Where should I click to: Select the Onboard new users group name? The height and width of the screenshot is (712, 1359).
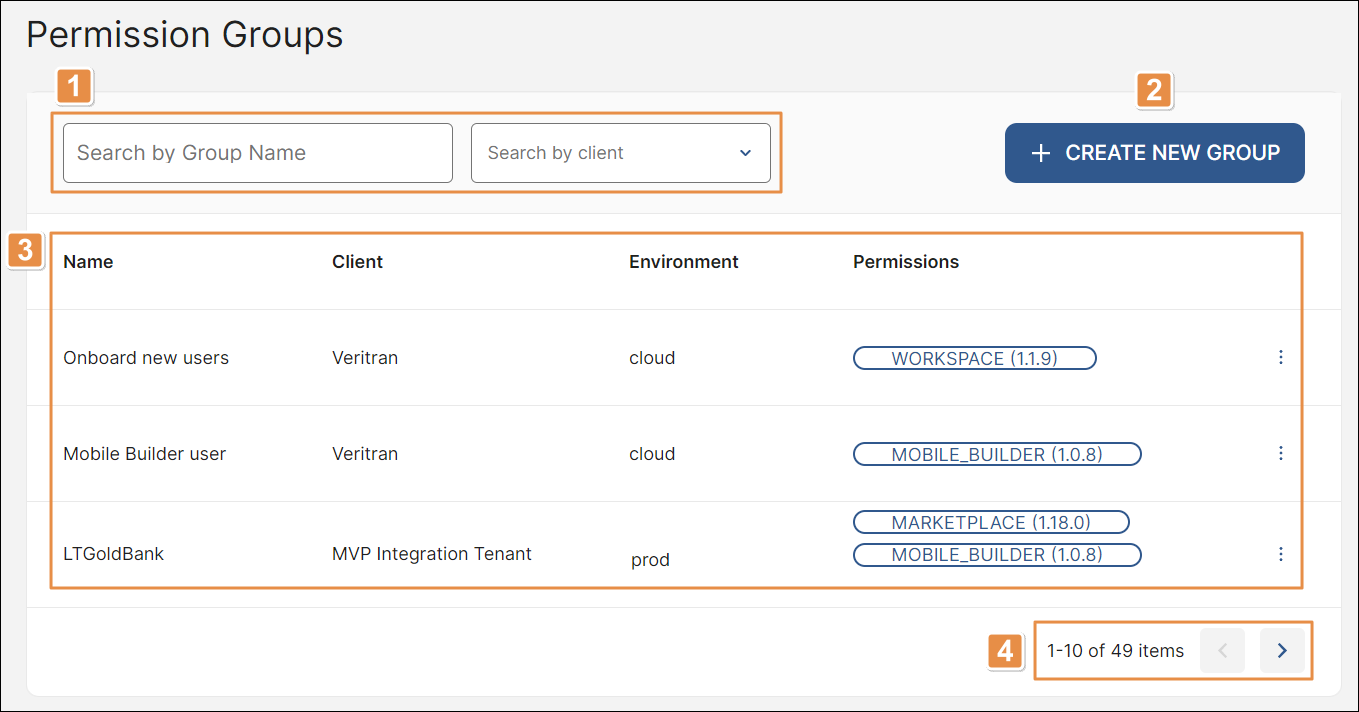(146, 358)
